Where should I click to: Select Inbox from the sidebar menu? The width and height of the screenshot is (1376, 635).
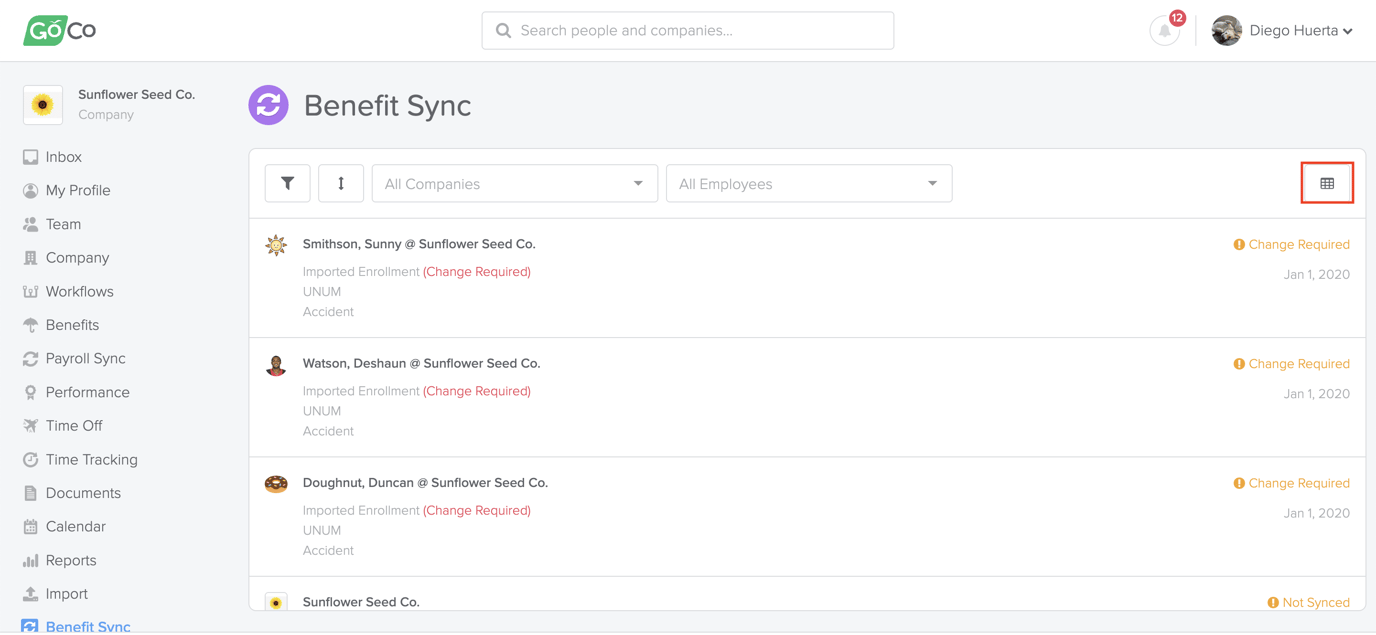pos(64,156)
